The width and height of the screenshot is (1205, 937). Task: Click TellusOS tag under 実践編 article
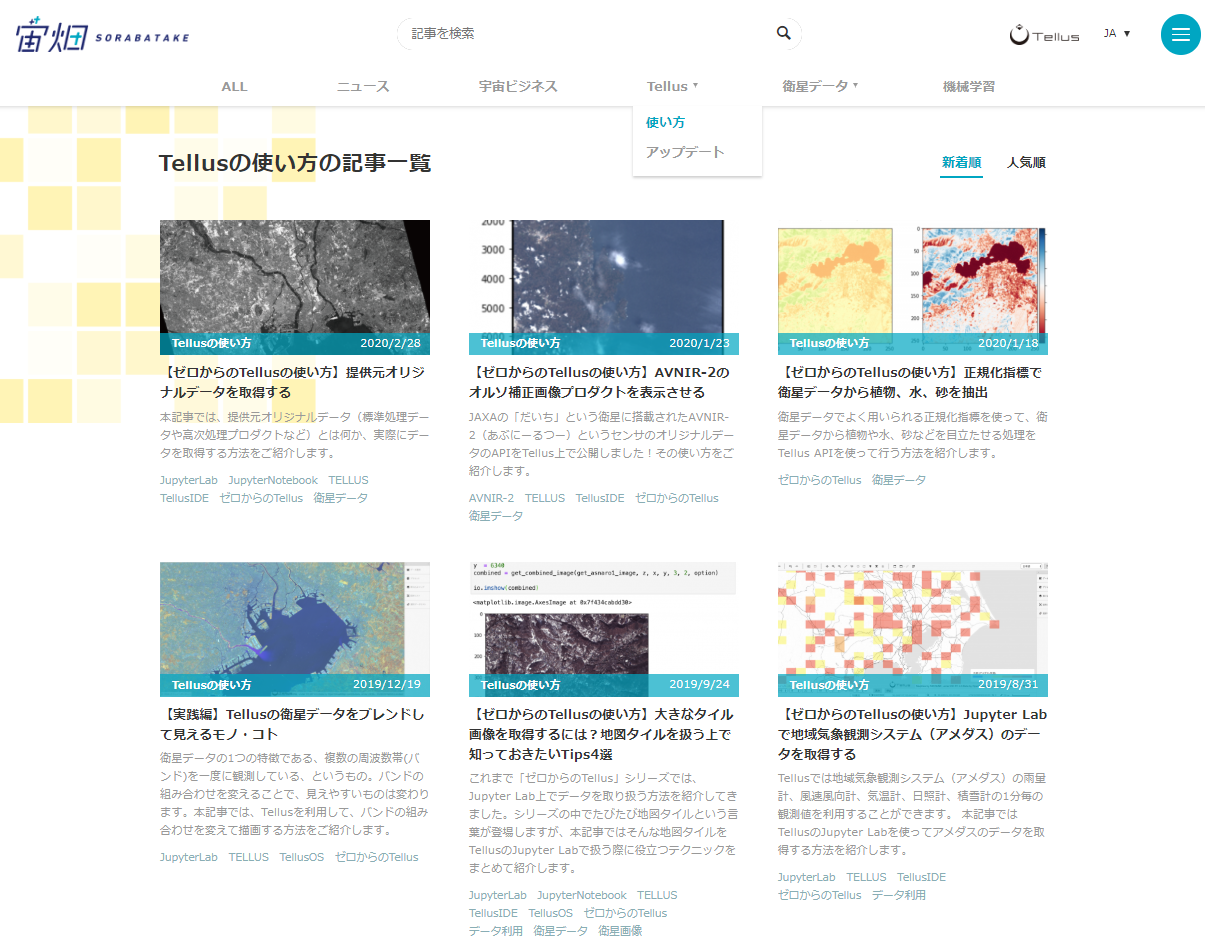point(302,857)
